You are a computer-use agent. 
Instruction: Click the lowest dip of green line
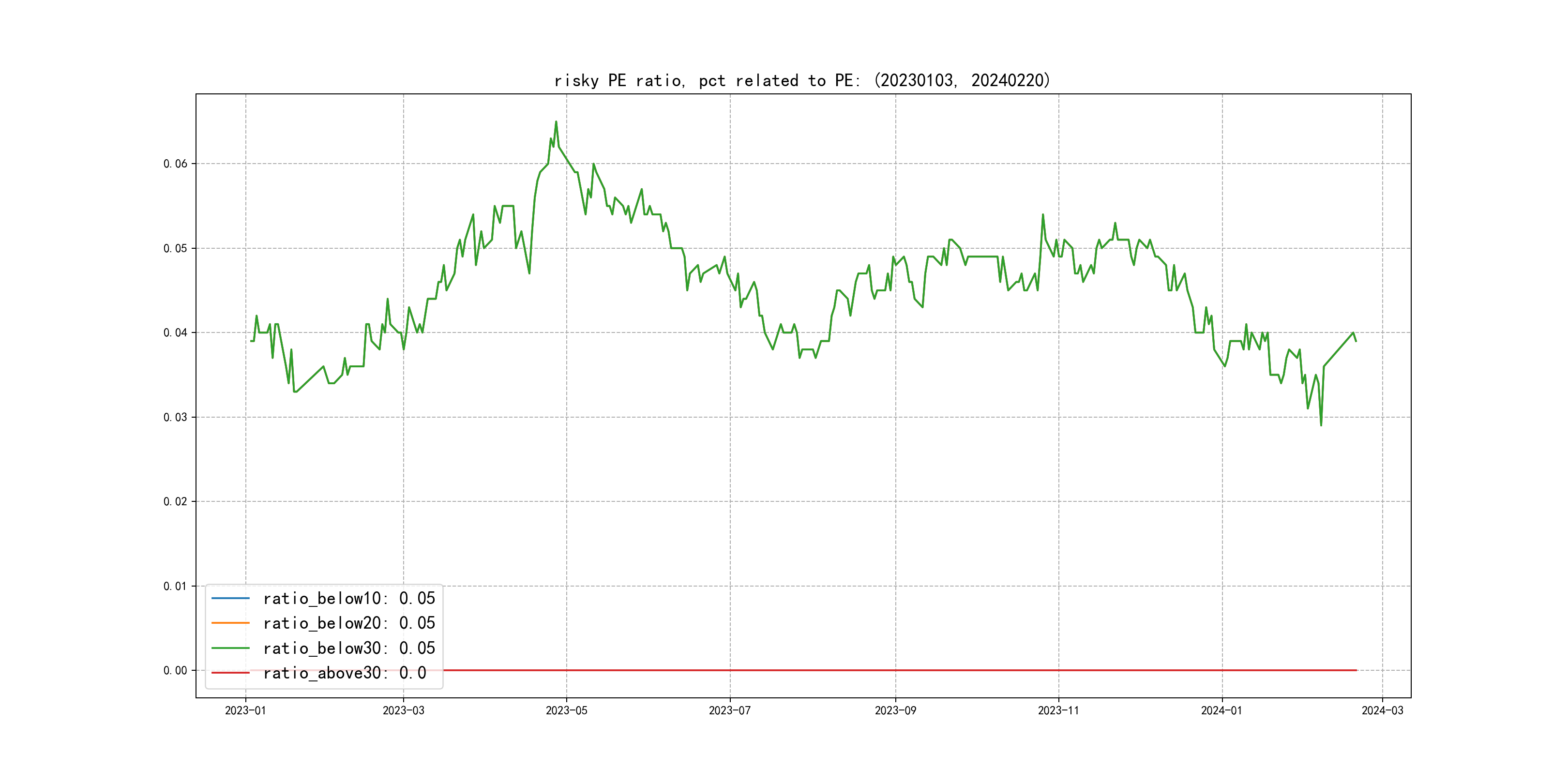(1321, 424)
